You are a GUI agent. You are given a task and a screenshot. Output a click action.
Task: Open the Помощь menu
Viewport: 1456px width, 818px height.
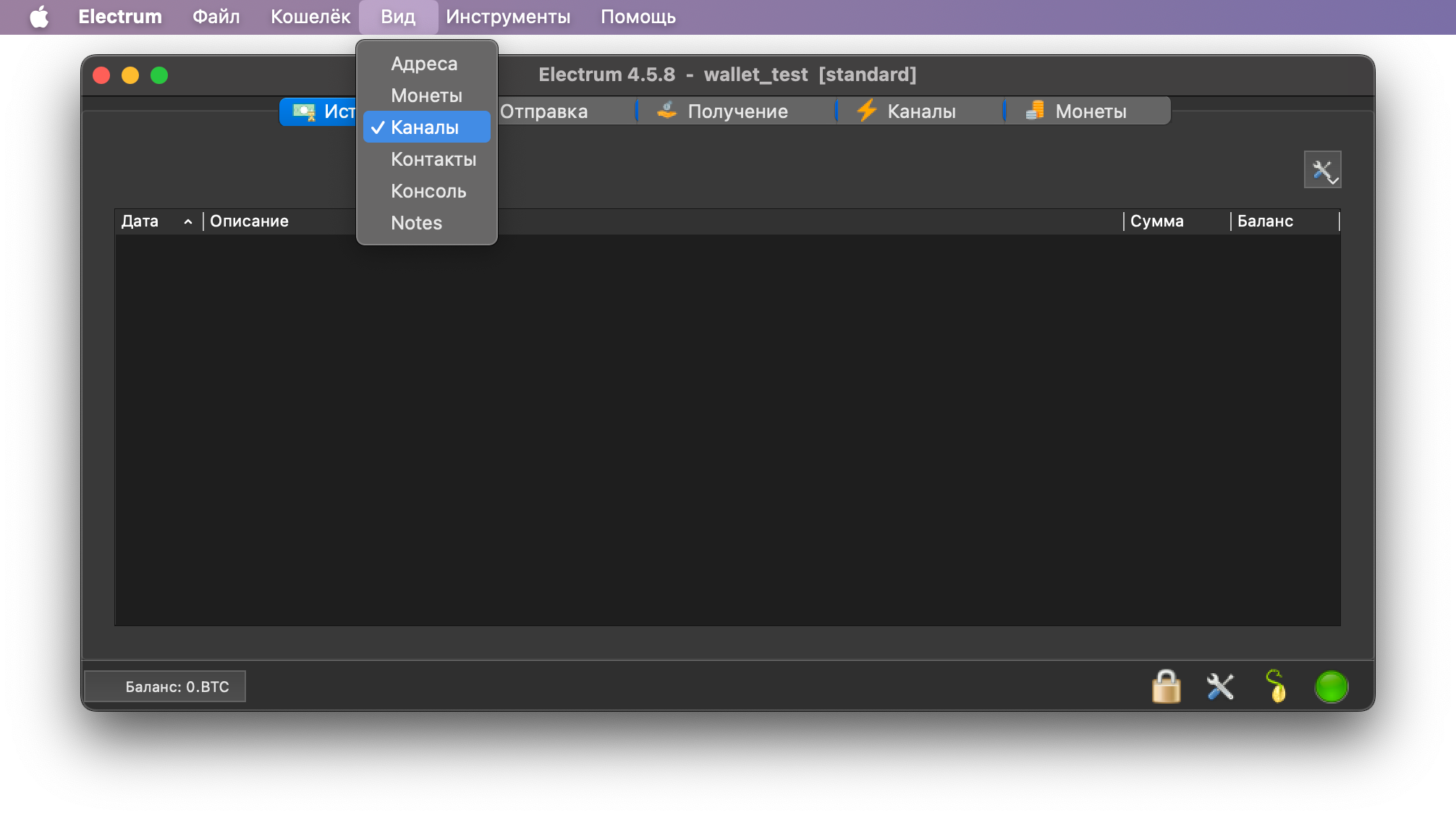tap(638, 17)
